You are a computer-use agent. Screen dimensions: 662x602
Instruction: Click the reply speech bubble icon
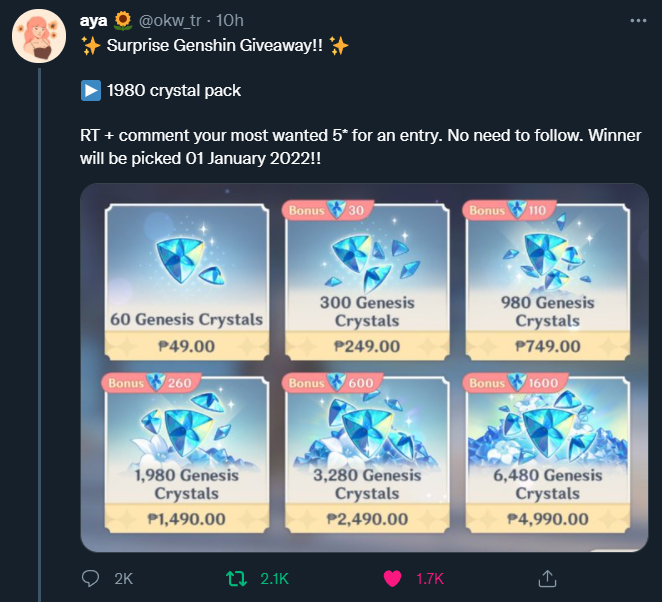90,578
